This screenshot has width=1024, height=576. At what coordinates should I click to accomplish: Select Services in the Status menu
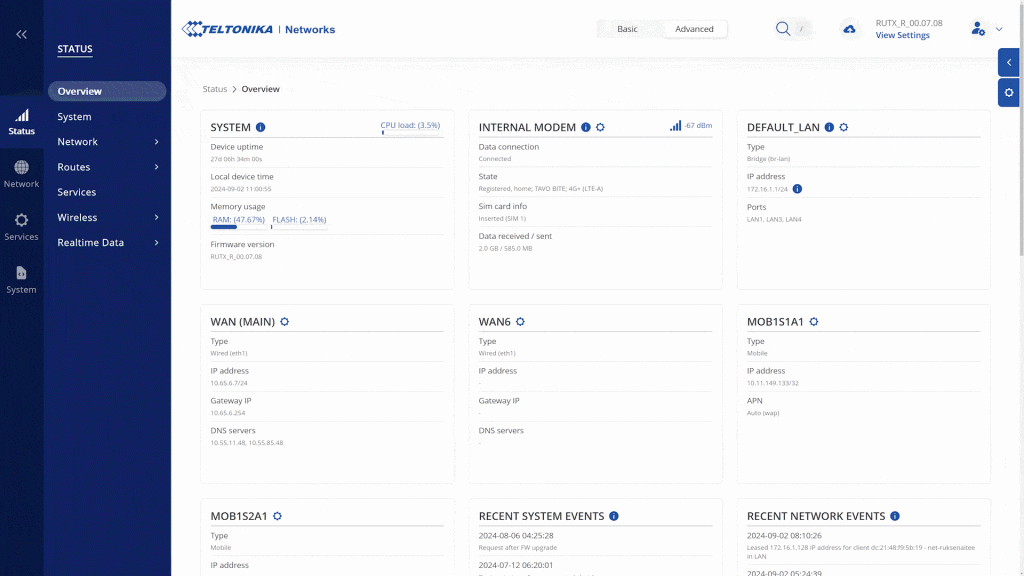pos(77,192)
